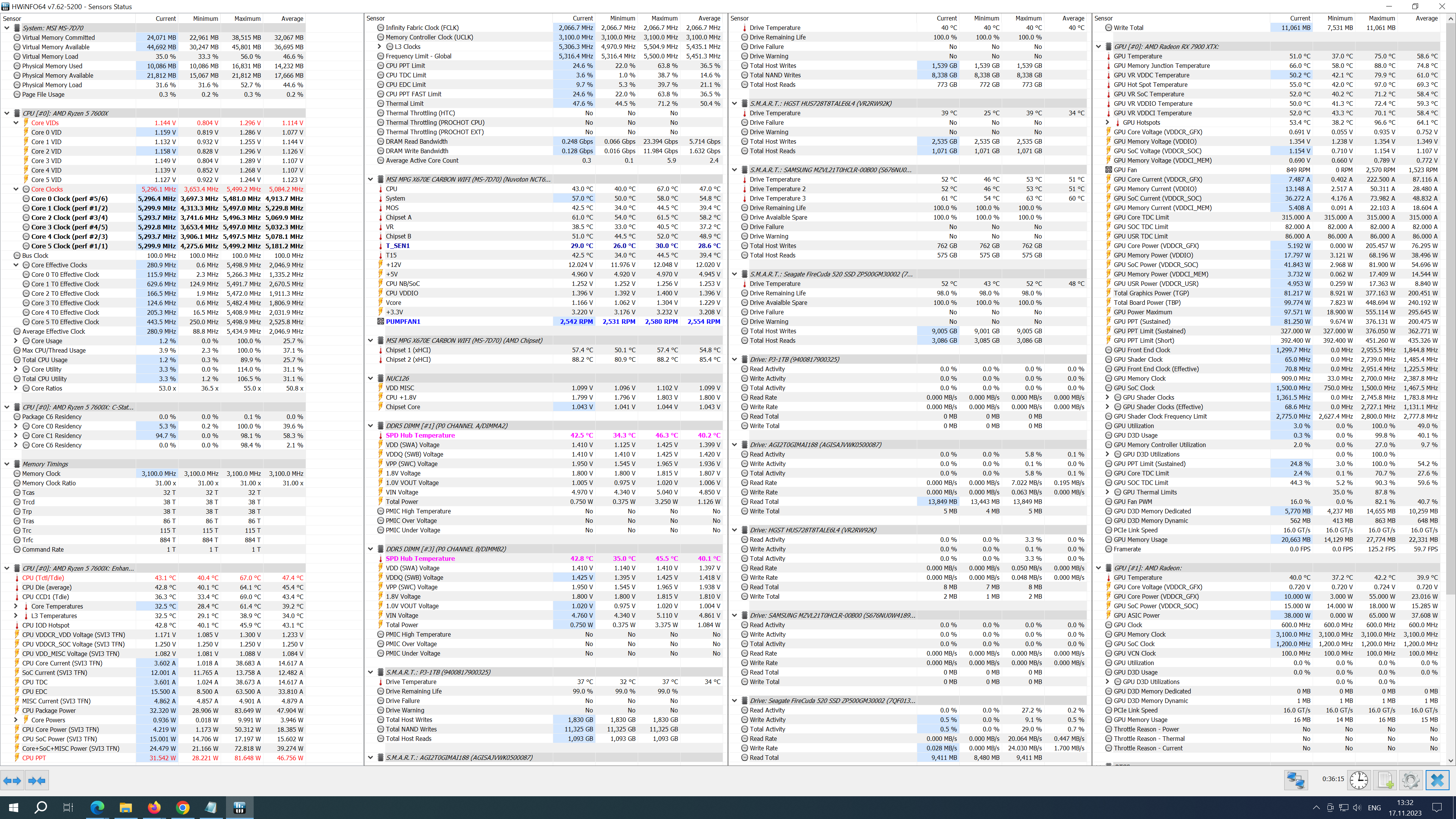Close sensors with blue X icon

point(1437,781)
